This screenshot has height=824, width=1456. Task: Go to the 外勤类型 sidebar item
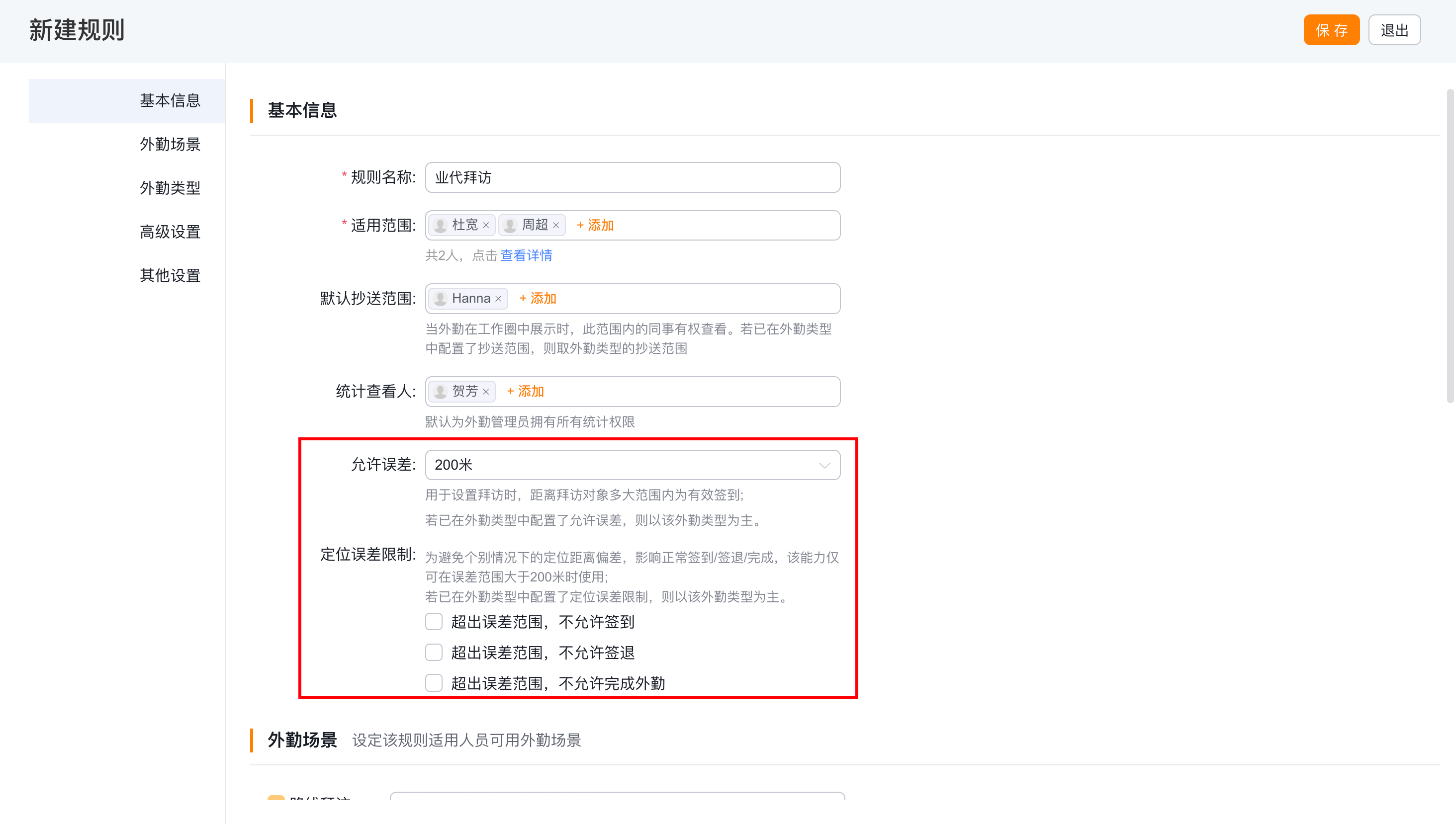pos(170,188)
